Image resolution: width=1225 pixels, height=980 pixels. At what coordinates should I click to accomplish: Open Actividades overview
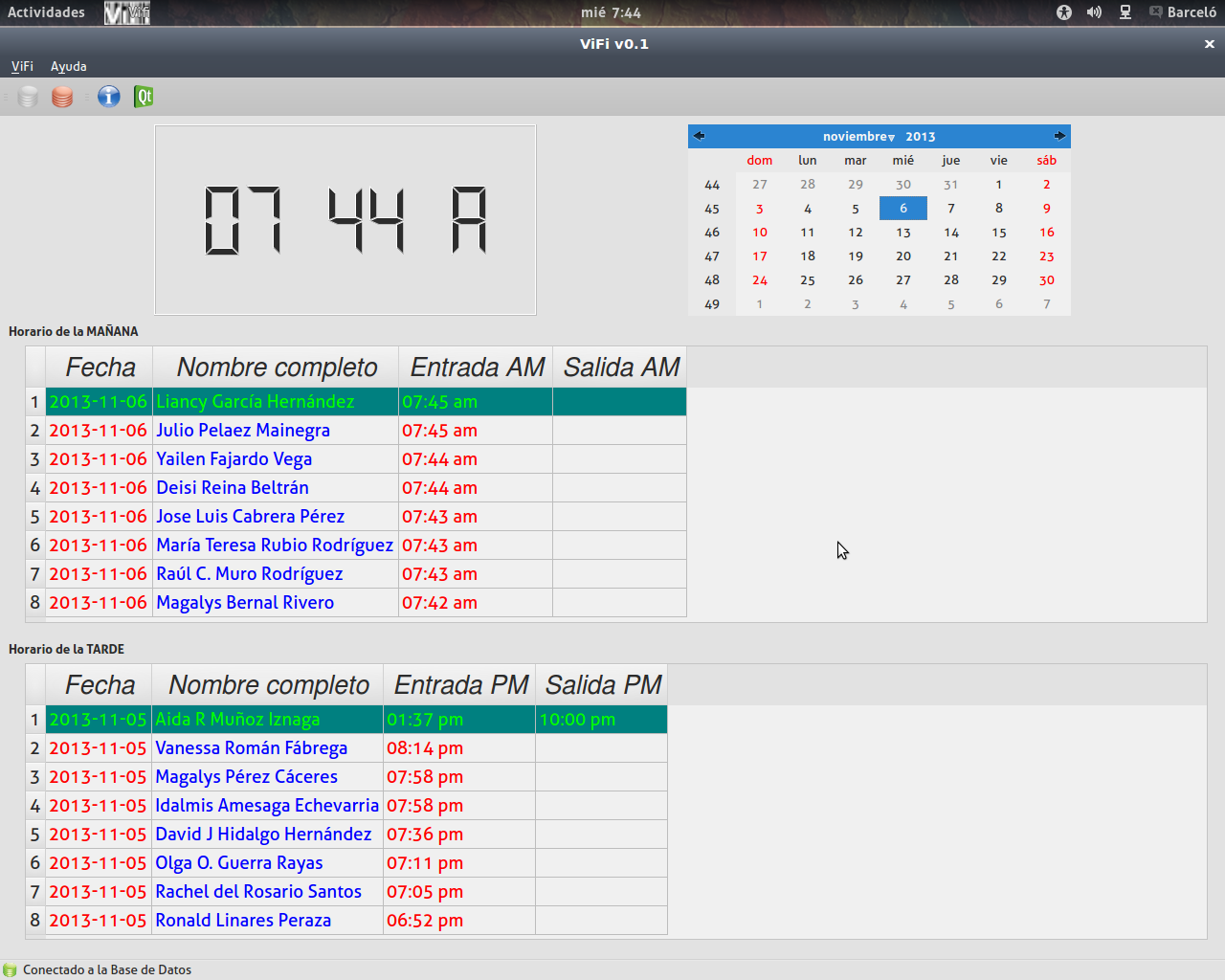[46, 12]
